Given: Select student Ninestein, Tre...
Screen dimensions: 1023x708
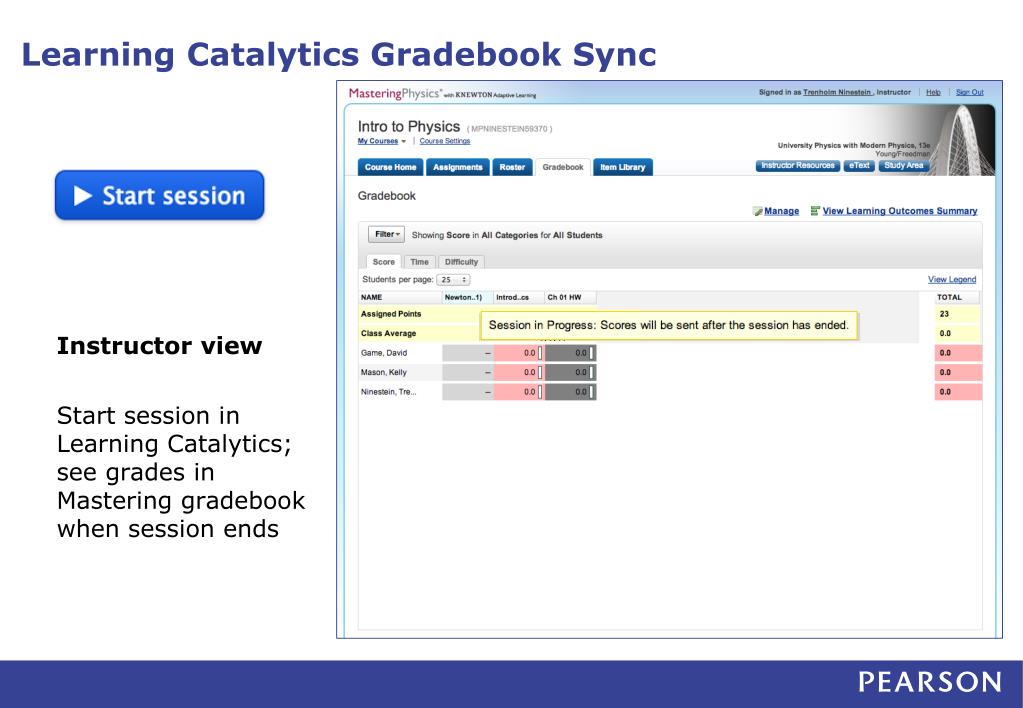Looking at the screenshot, I should (388, 392).
